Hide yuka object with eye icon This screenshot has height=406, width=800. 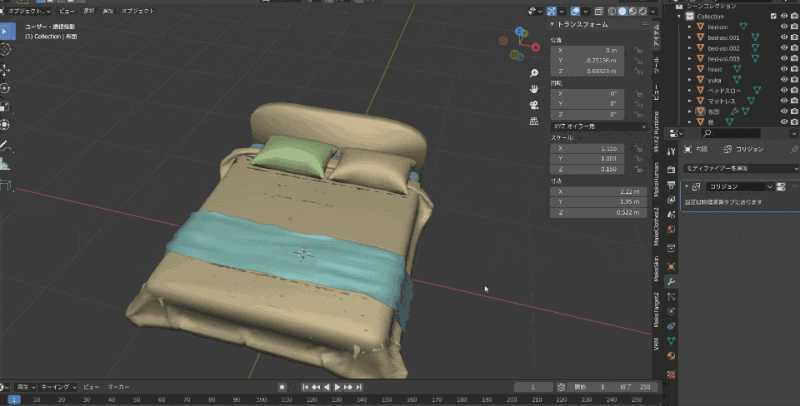tap(784, 80)
